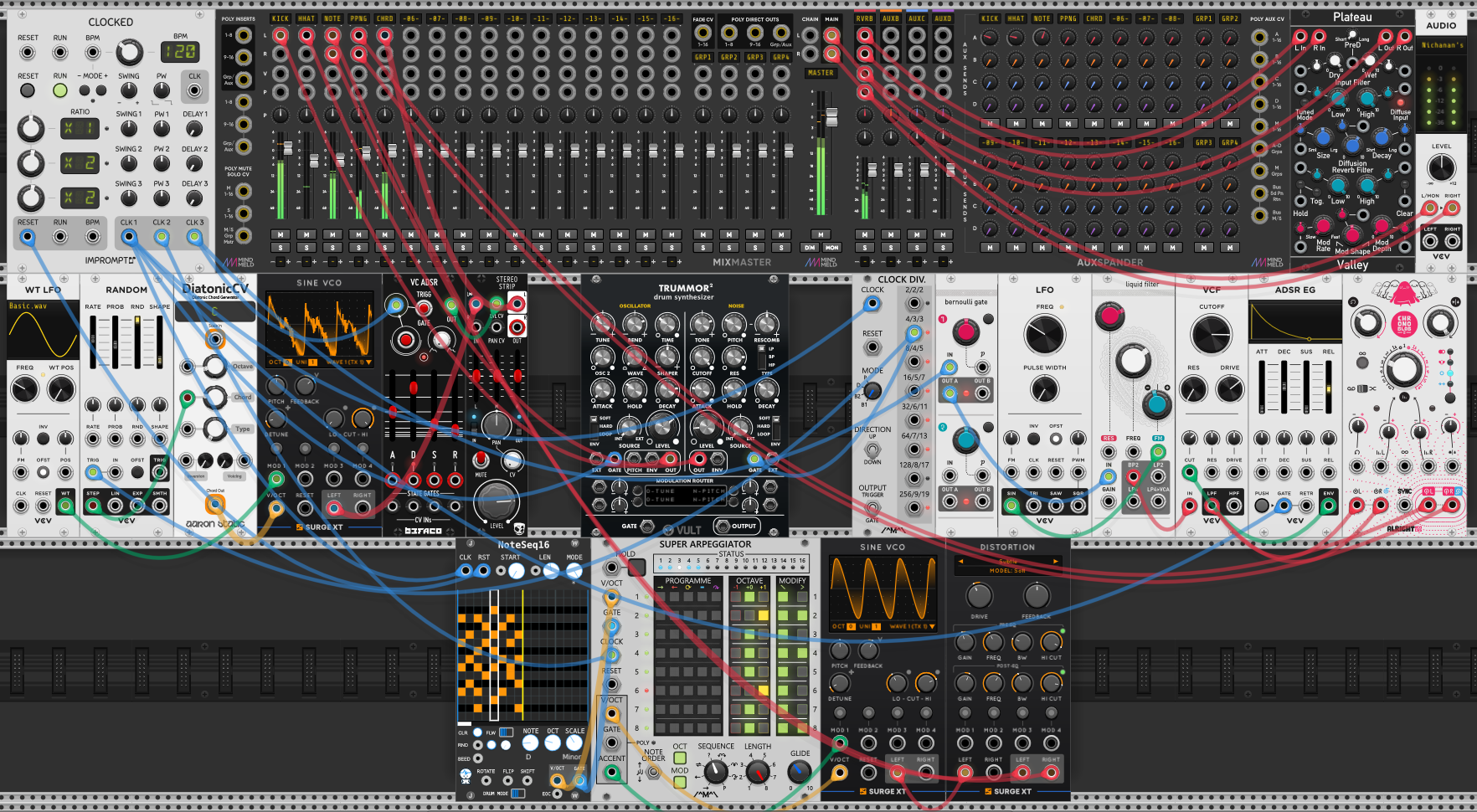Image resolution: width=1477 pixels, height=812 pixels.
Task: Click the WT LFO FREQ knob
Action: [25, 388]
